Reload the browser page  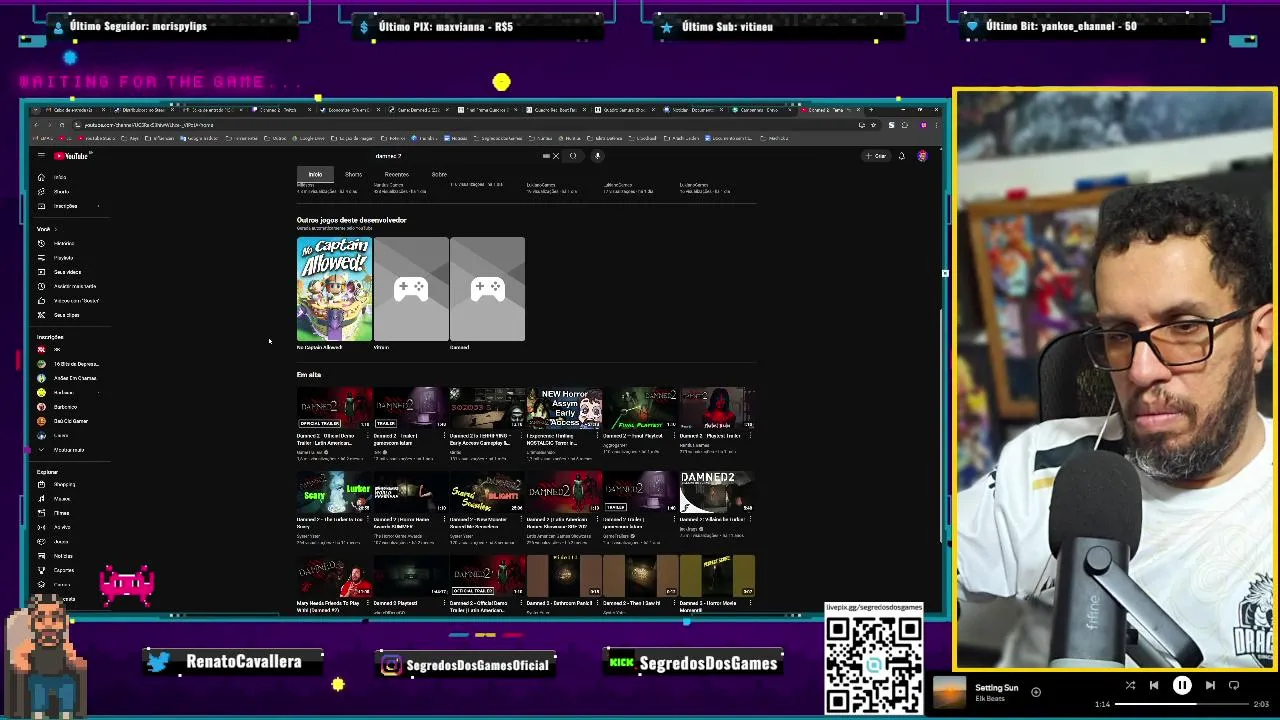[62, 125]
